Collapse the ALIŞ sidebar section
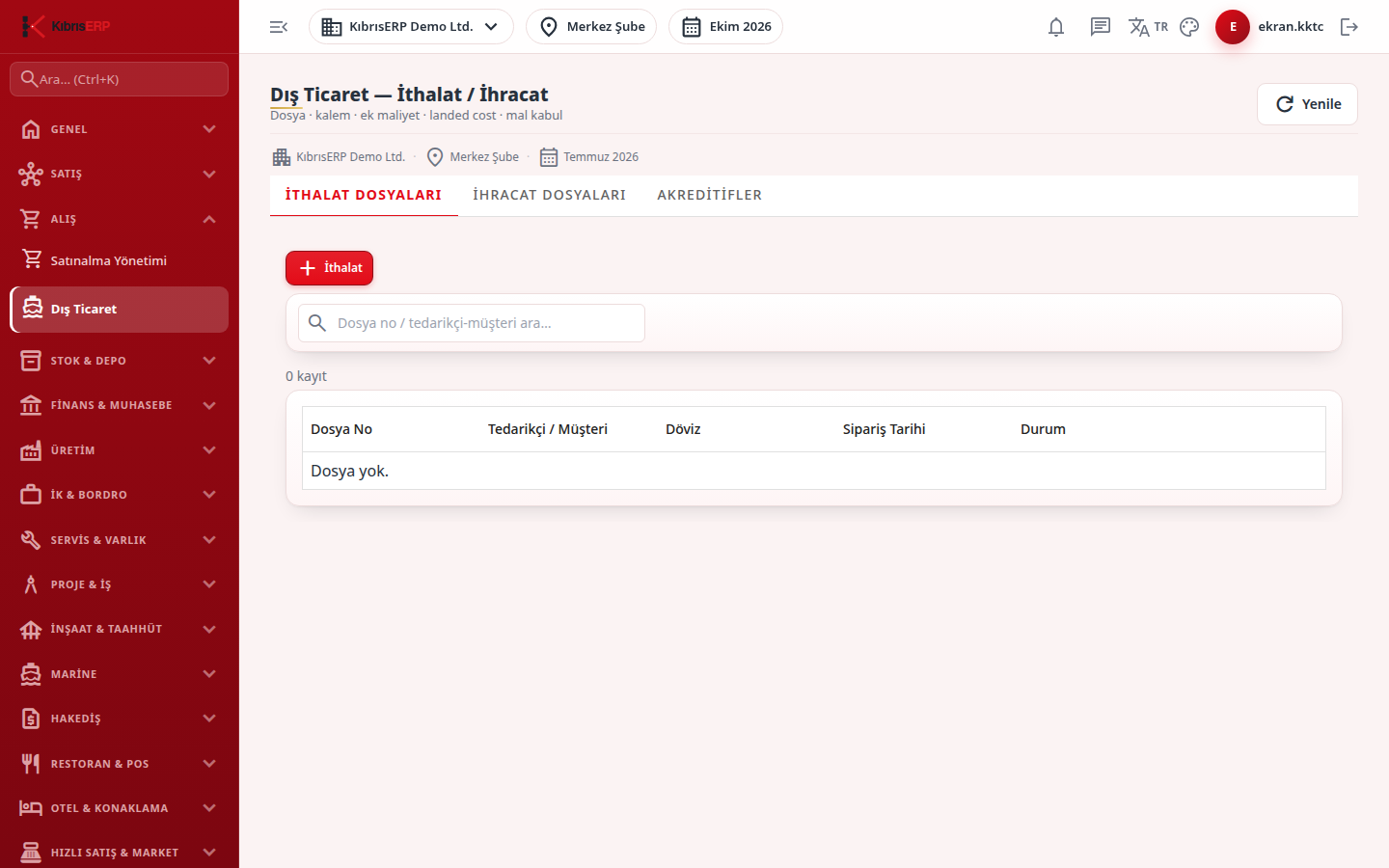 coord(119,219)
